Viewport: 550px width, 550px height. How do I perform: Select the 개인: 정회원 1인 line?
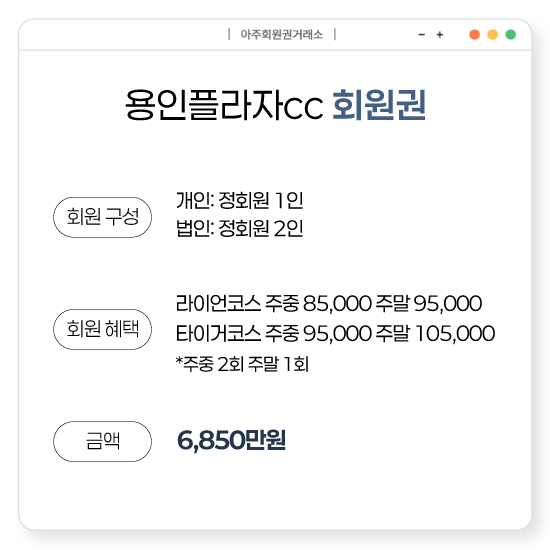pos(240,201)
